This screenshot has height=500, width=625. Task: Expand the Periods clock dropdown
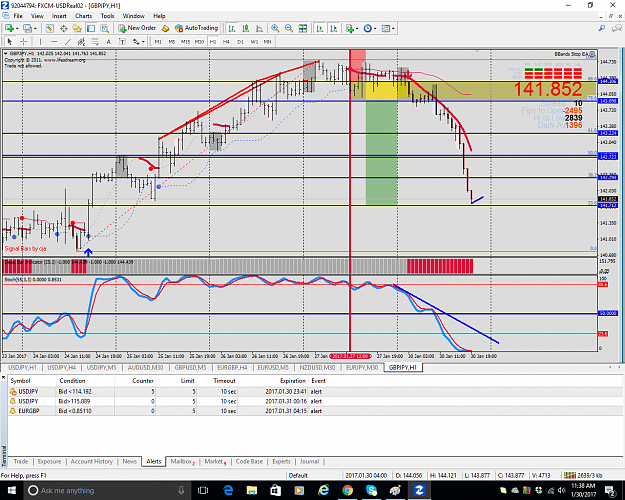(x=375, y=29)
